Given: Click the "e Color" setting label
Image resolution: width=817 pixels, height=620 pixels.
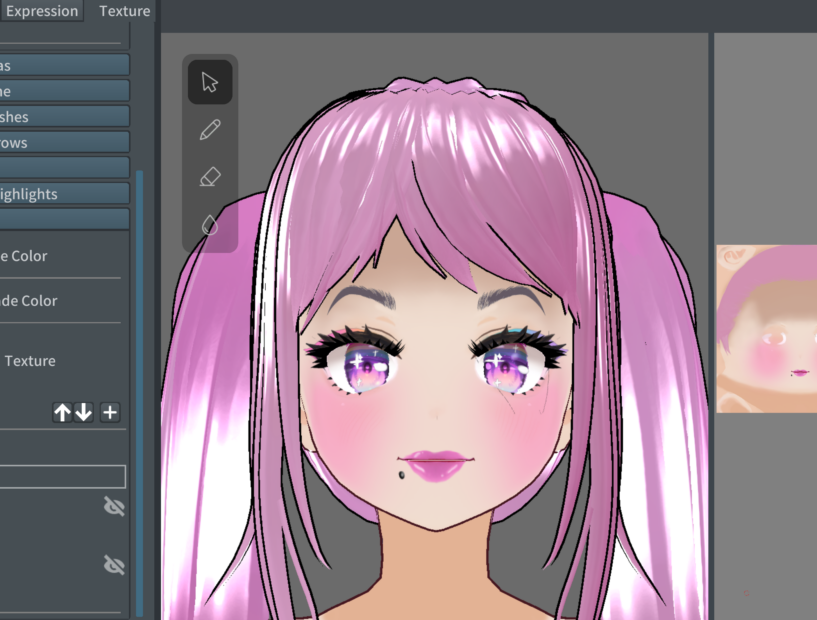Looking at the screenshot, I should pyautogui.click(x=23, y=256).
